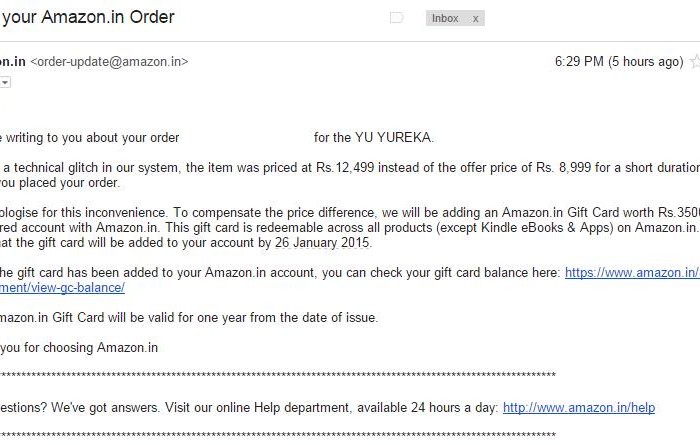
Task: Star this Amazon.in email
Action: tap(695, 62)
